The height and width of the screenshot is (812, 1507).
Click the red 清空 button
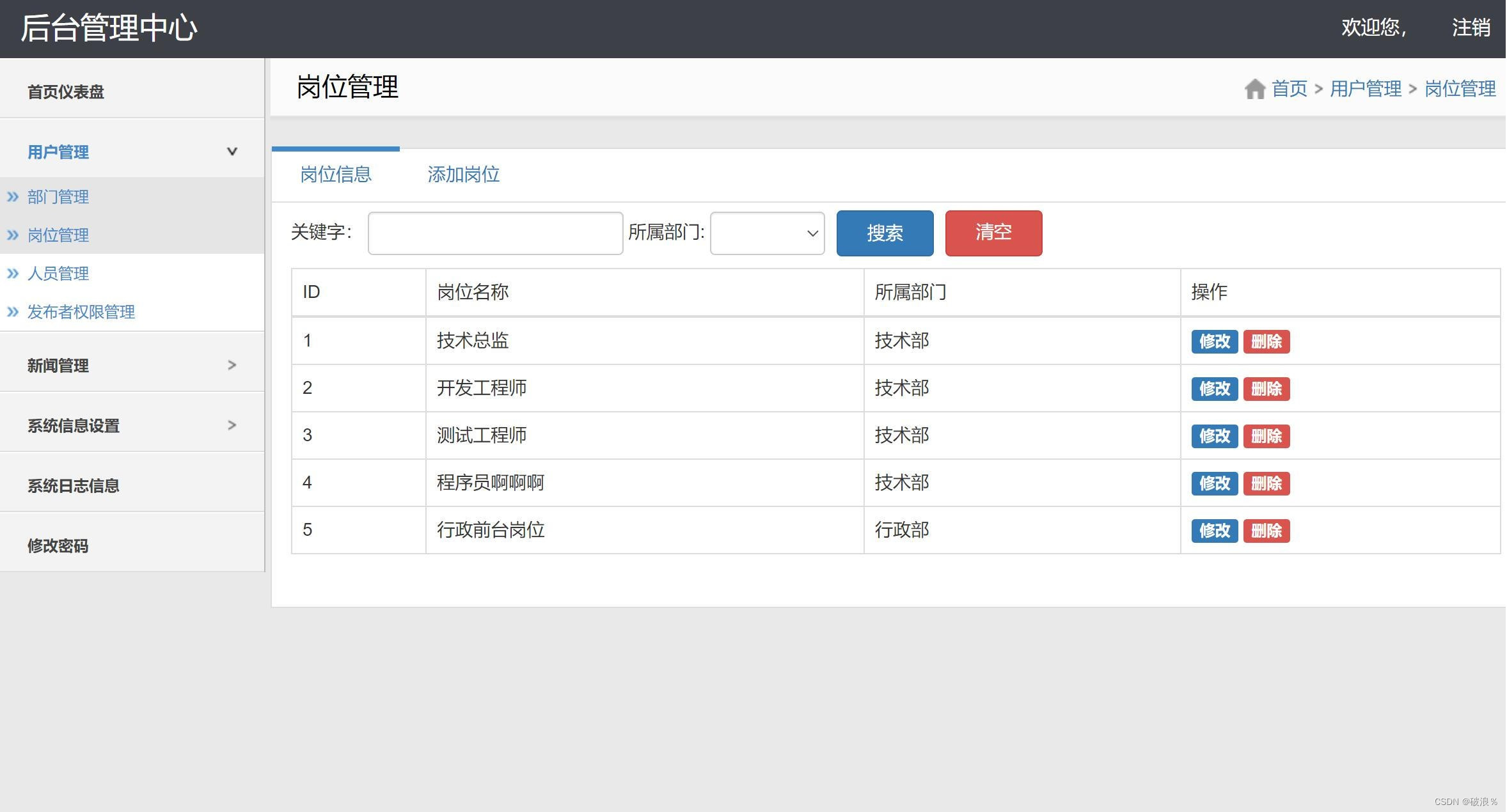click(993, 233)
